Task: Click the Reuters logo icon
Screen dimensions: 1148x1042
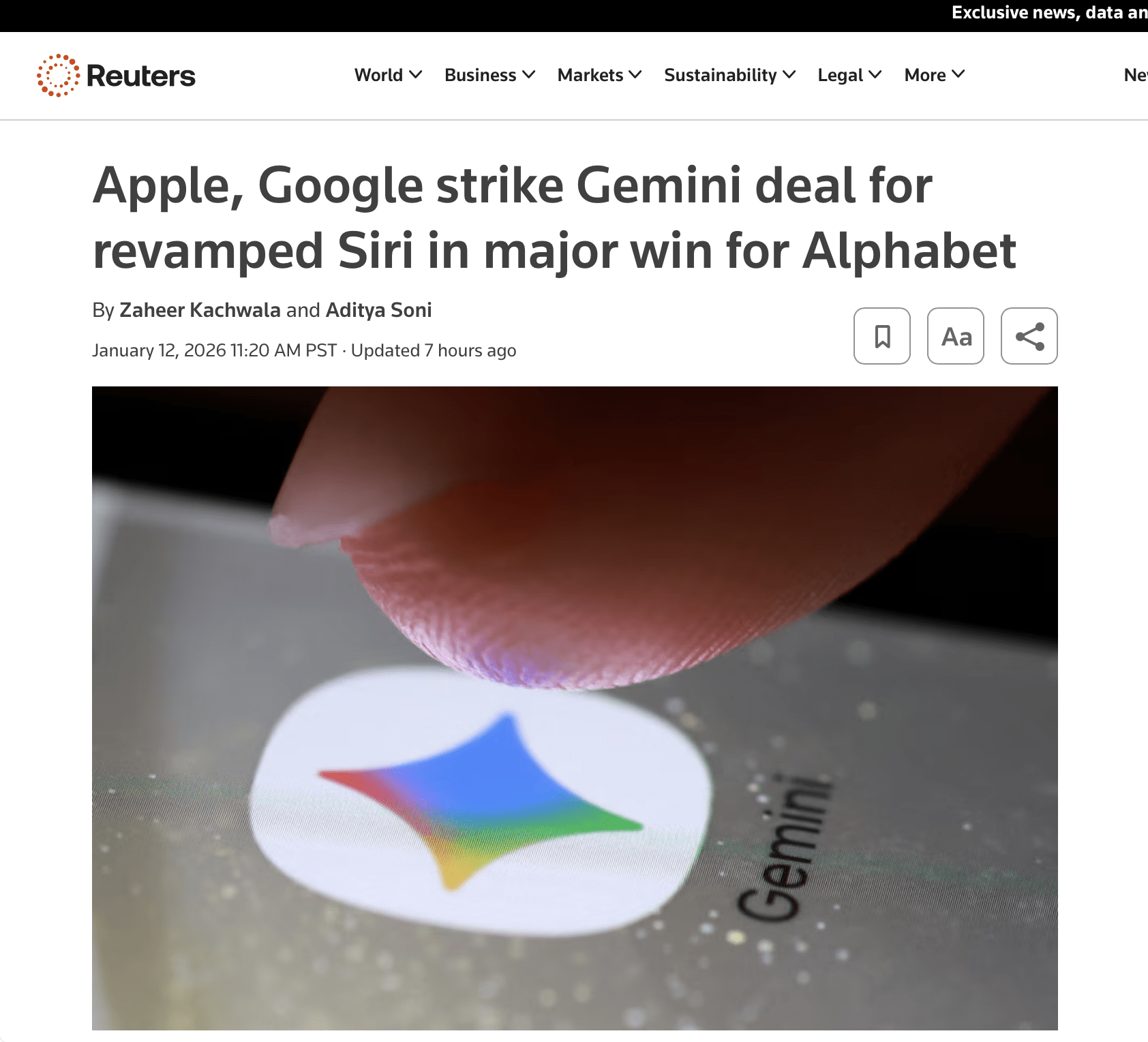Action: [58, 75]
